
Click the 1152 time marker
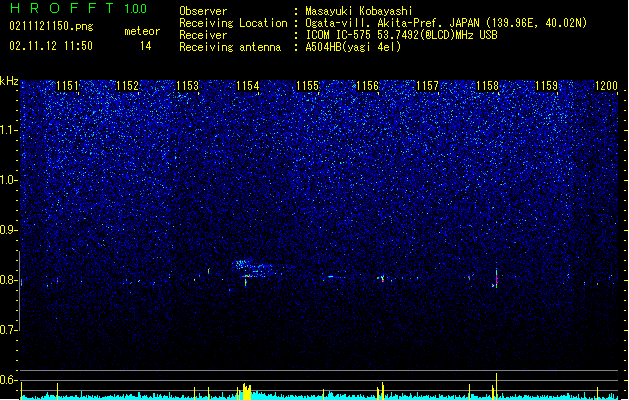(127, 86)
